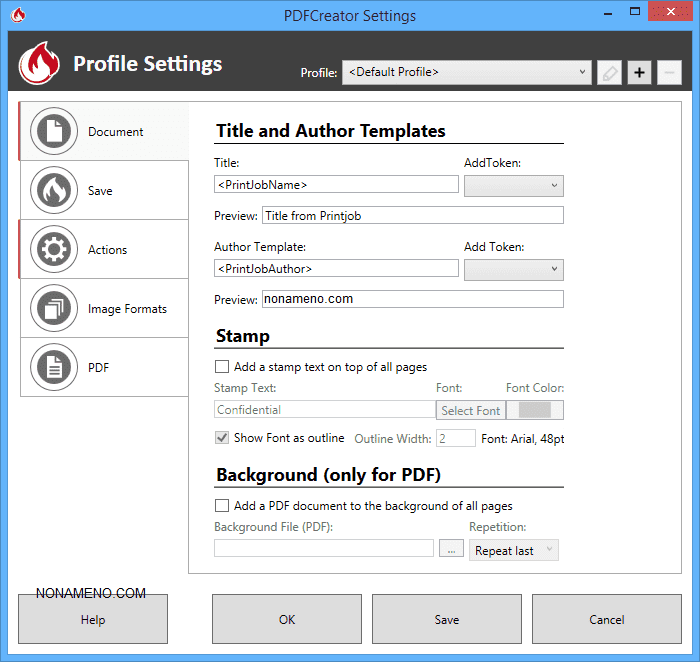Click the rename profile pencil icon
Screen dimensions: 700x662
pos(609,72)
